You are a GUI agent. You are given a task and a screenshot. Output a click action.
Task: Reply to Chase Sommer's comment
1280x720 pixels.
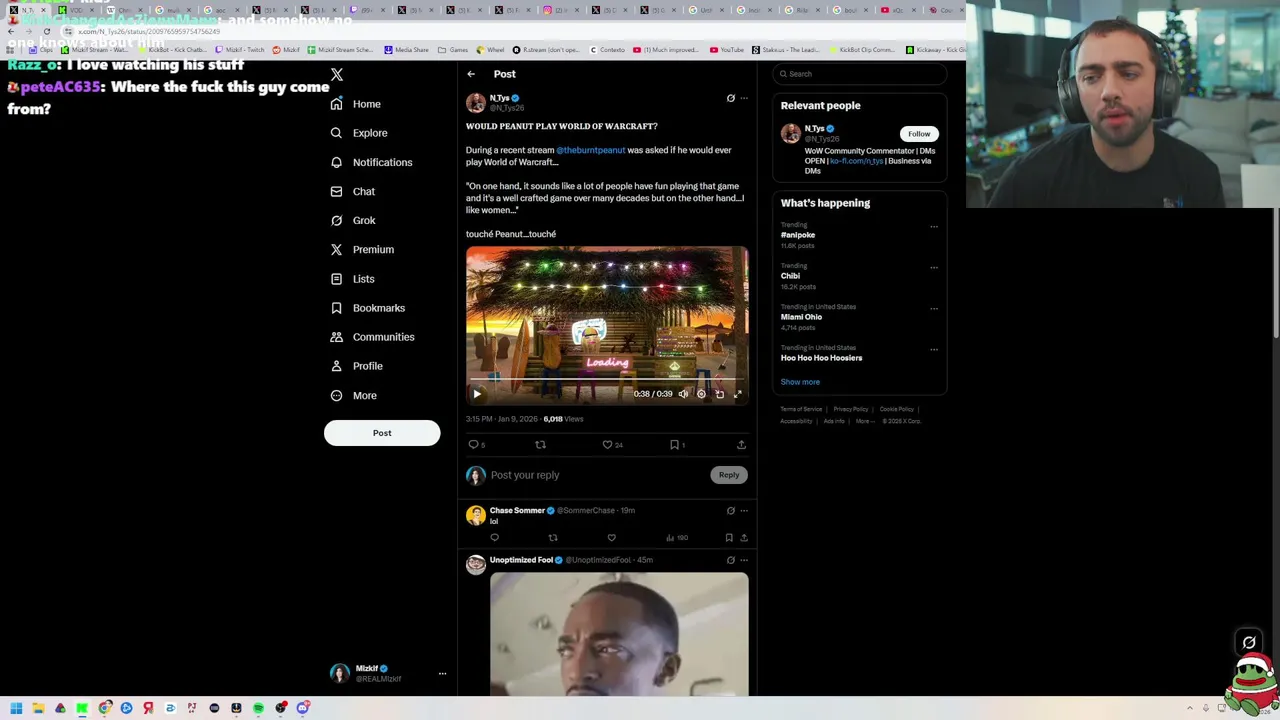click(x=494, y=538)
